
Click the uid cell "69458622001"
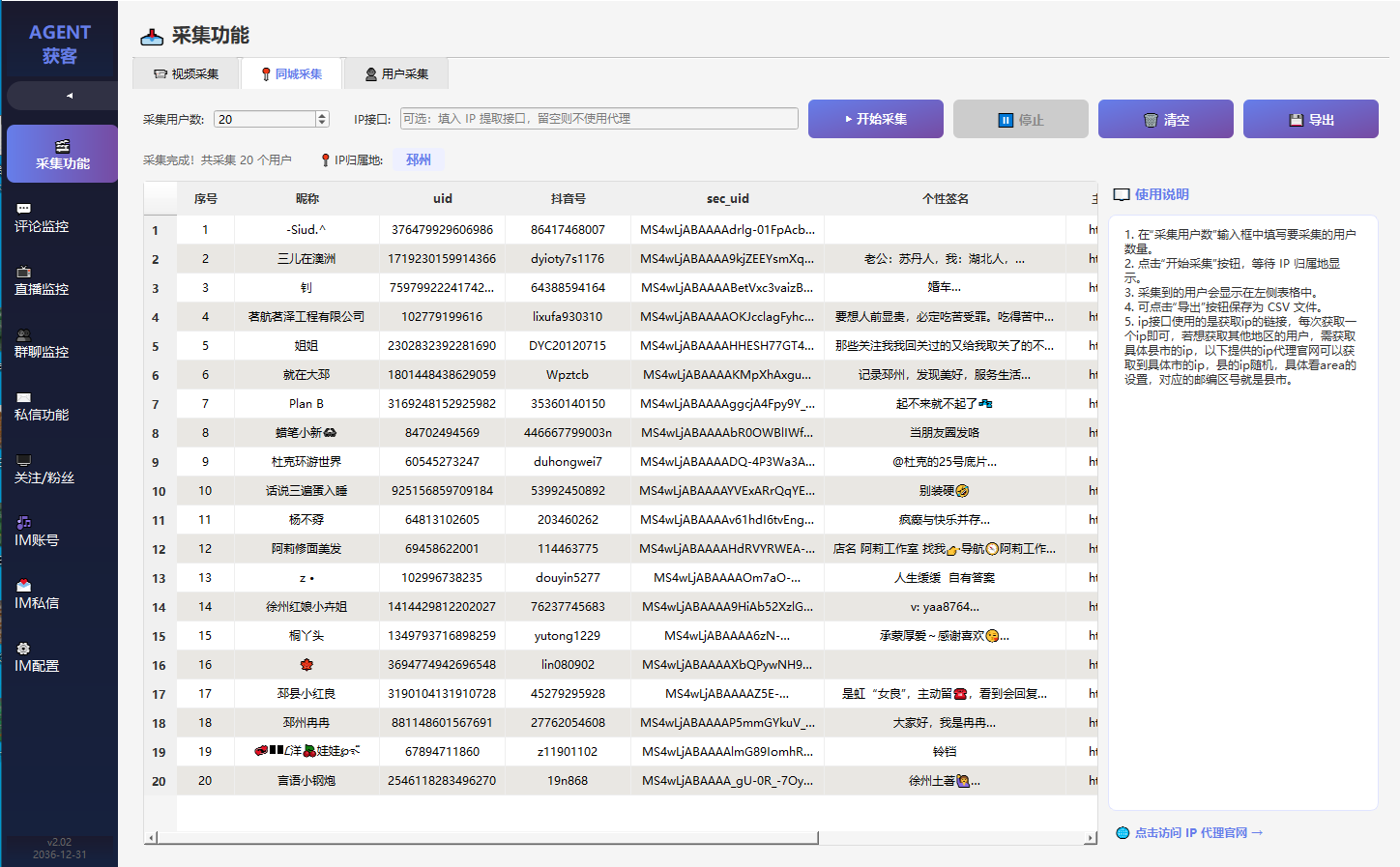coord(442,549)
